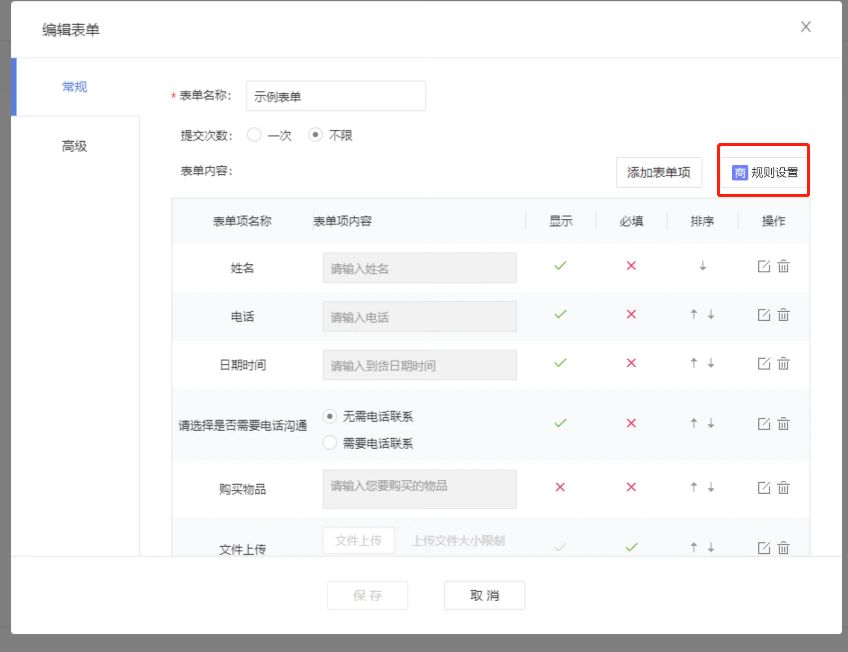Screen dimensions: 848x652
Task: Toggle 必填 cross for 电话
Action: point(631,314)
